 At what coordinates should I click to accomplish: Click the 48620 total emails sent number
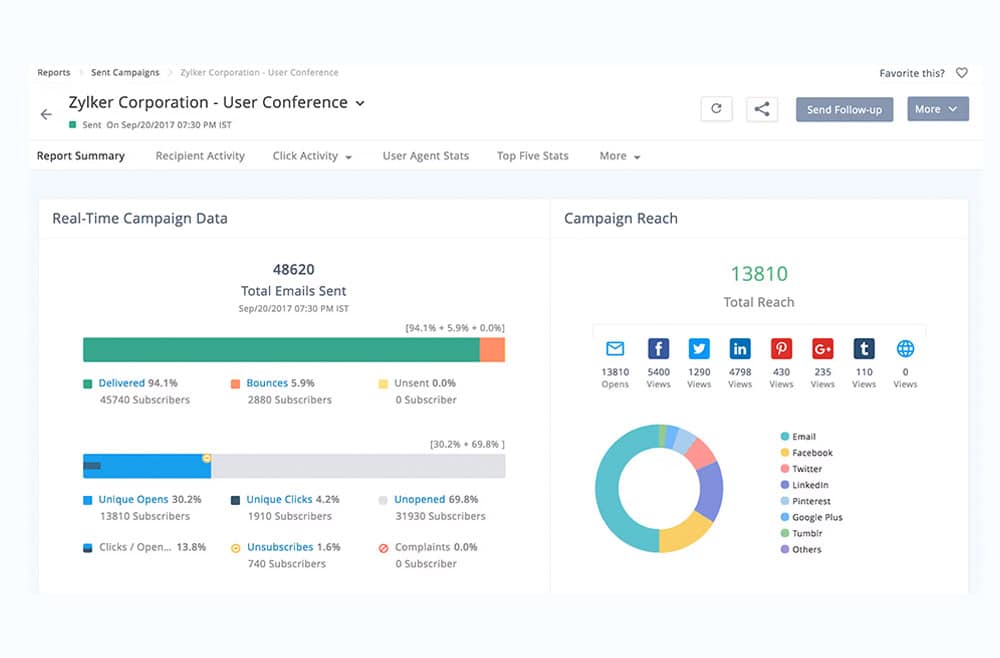click(293, 270)
